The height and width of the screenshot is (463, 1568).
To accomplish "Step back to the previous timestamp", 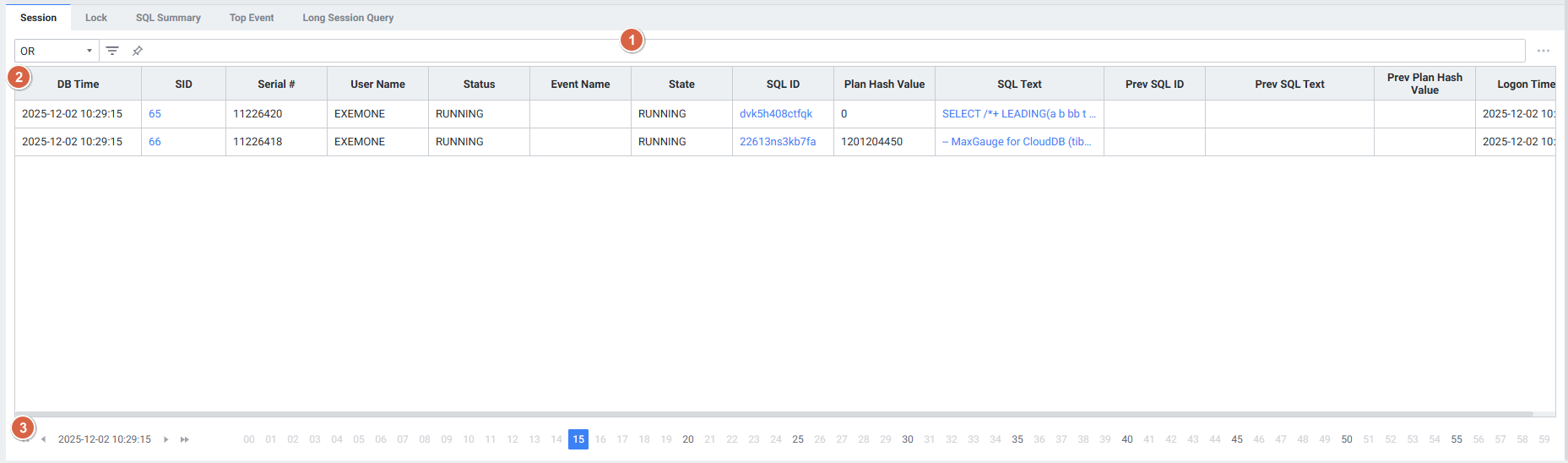I will pyautogui.click(x=44, y=439).
